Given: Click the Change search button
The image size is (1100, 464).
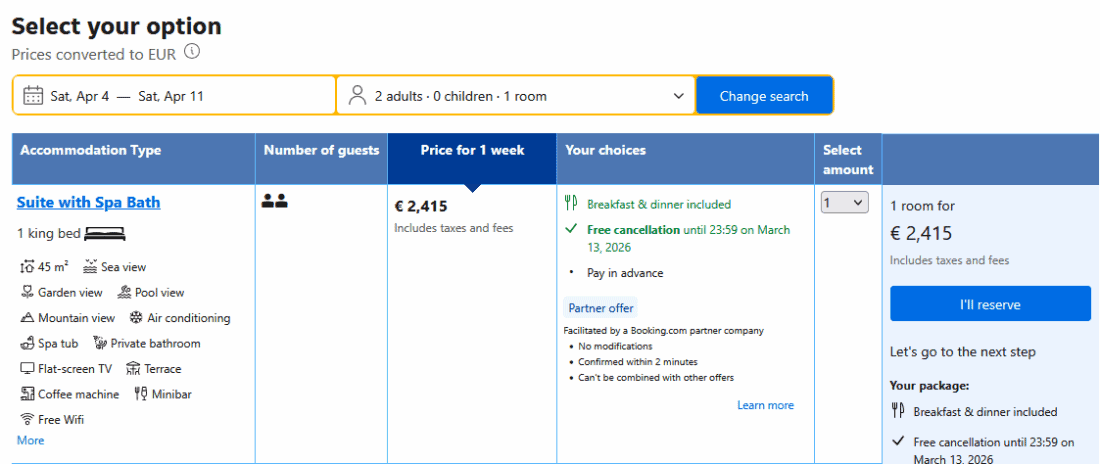Looking at the screenshot, I should 763,96.
